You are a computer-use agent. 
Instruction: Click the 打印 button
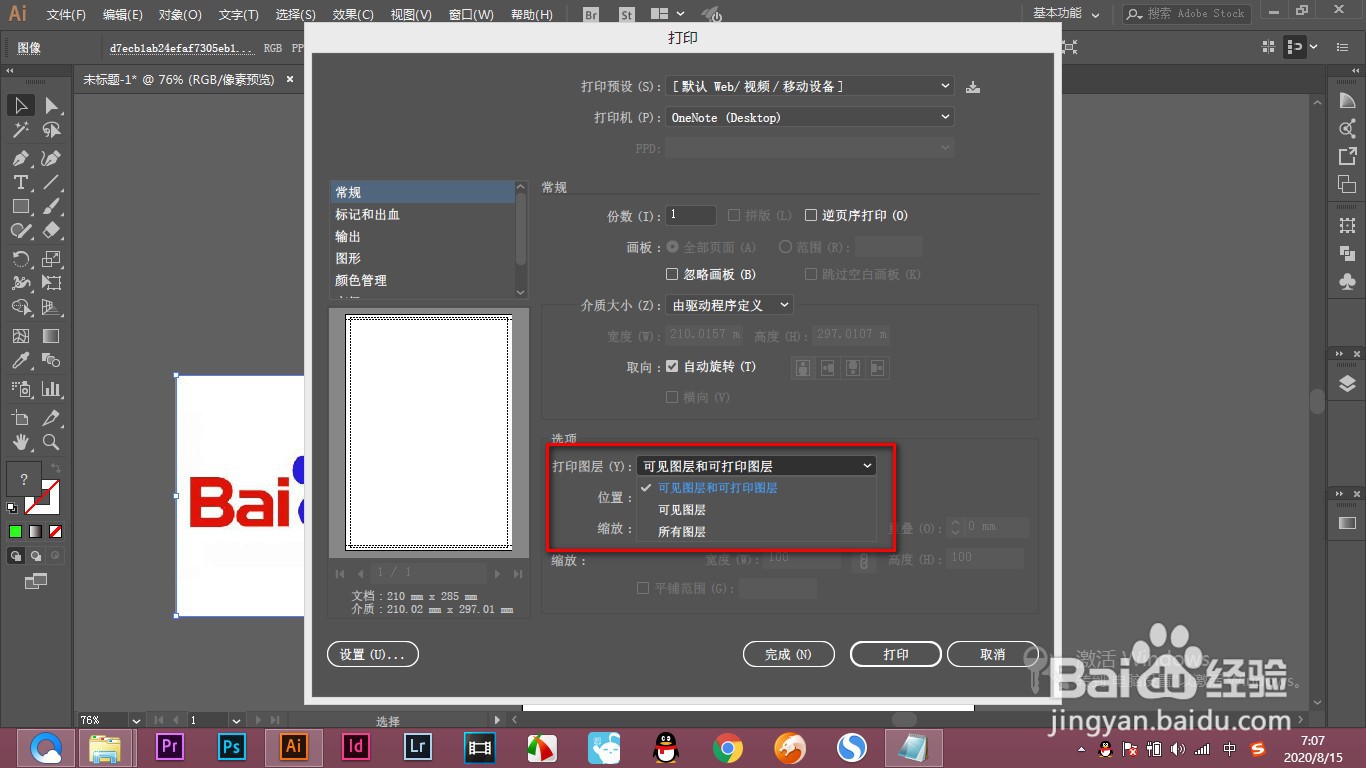click(x=895, y=654)
